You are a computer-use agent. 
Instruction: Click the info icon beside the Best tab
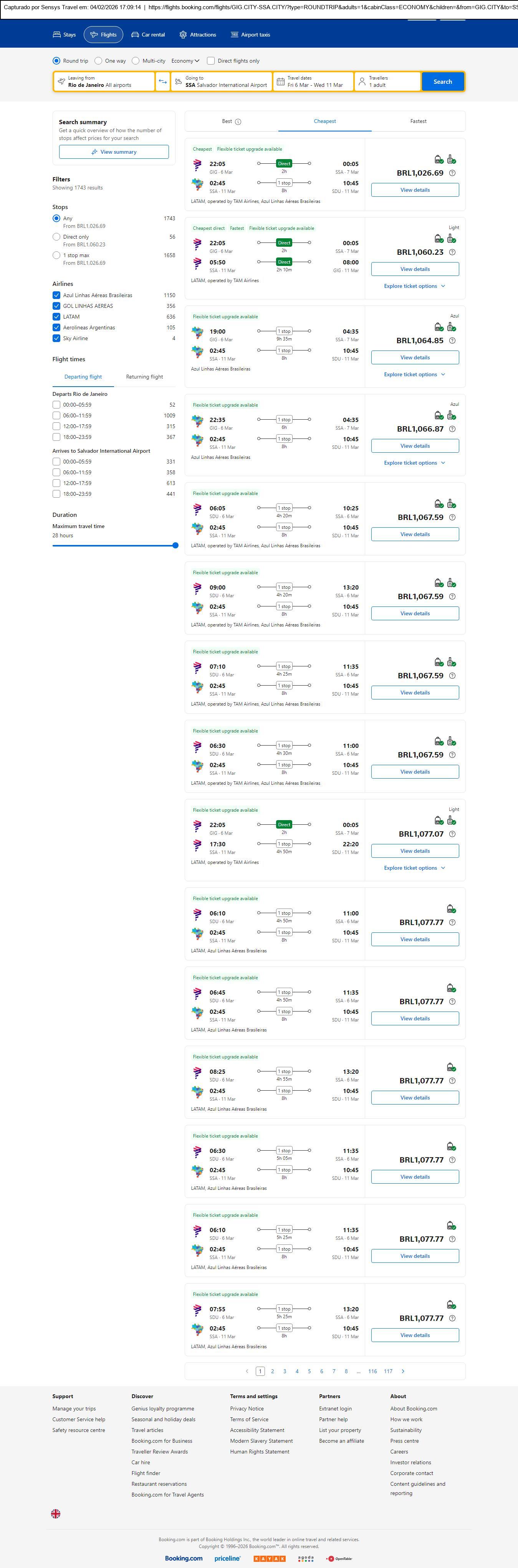click(238, 122)
